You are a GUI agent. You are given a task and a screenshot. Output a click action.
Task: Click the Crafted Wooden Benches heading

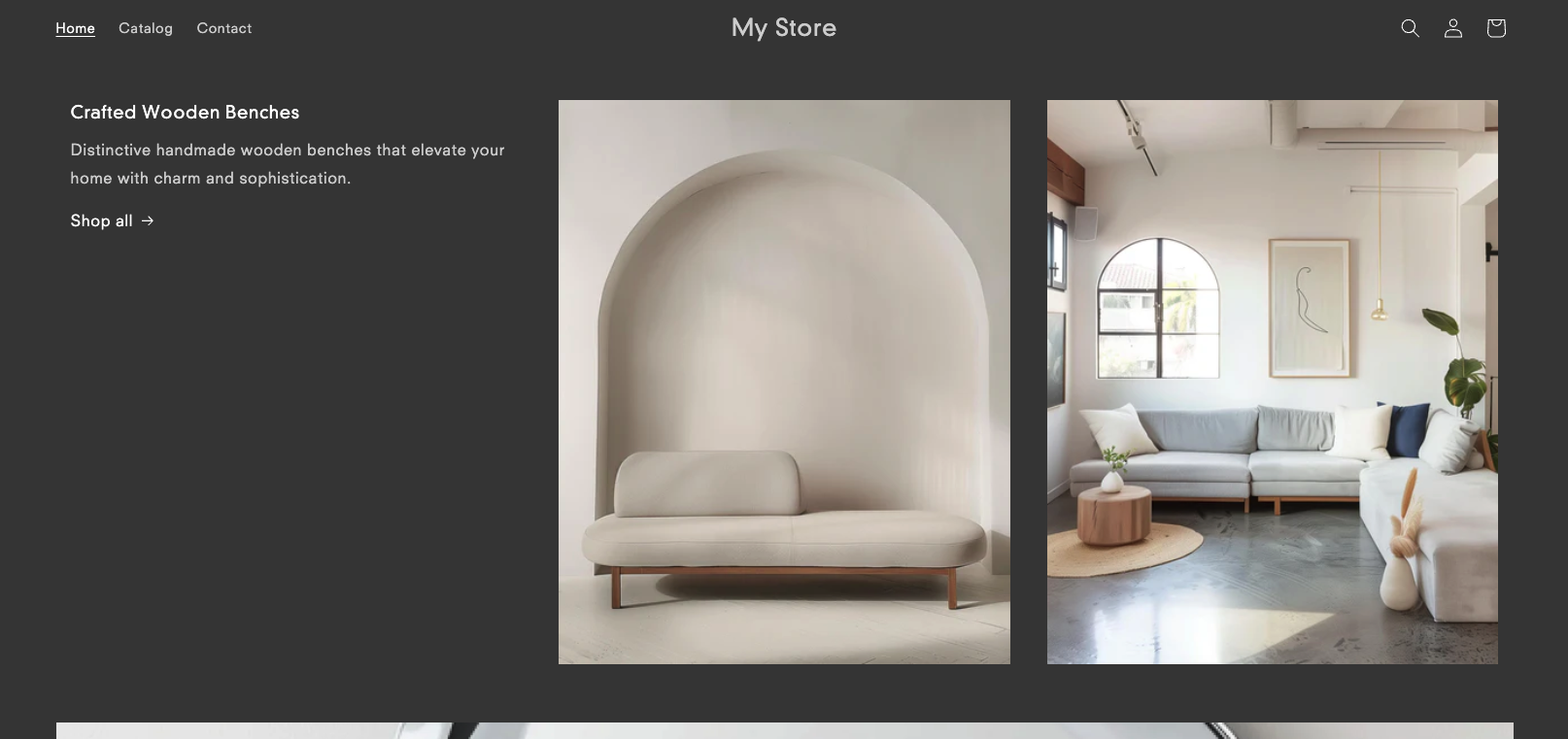(185, 112)
